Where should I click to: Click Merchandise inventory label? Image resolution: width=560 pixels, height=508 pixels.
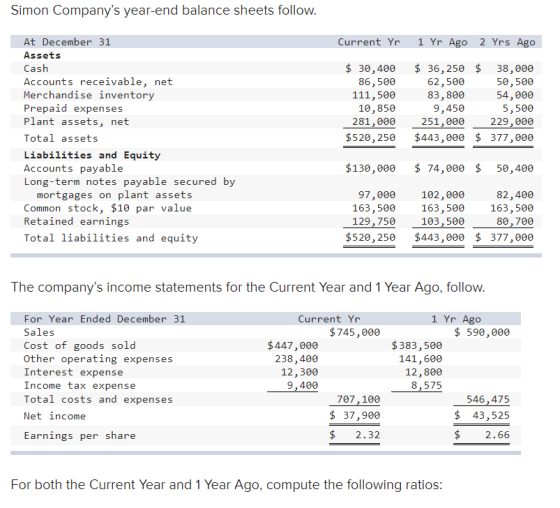point(89,95)
